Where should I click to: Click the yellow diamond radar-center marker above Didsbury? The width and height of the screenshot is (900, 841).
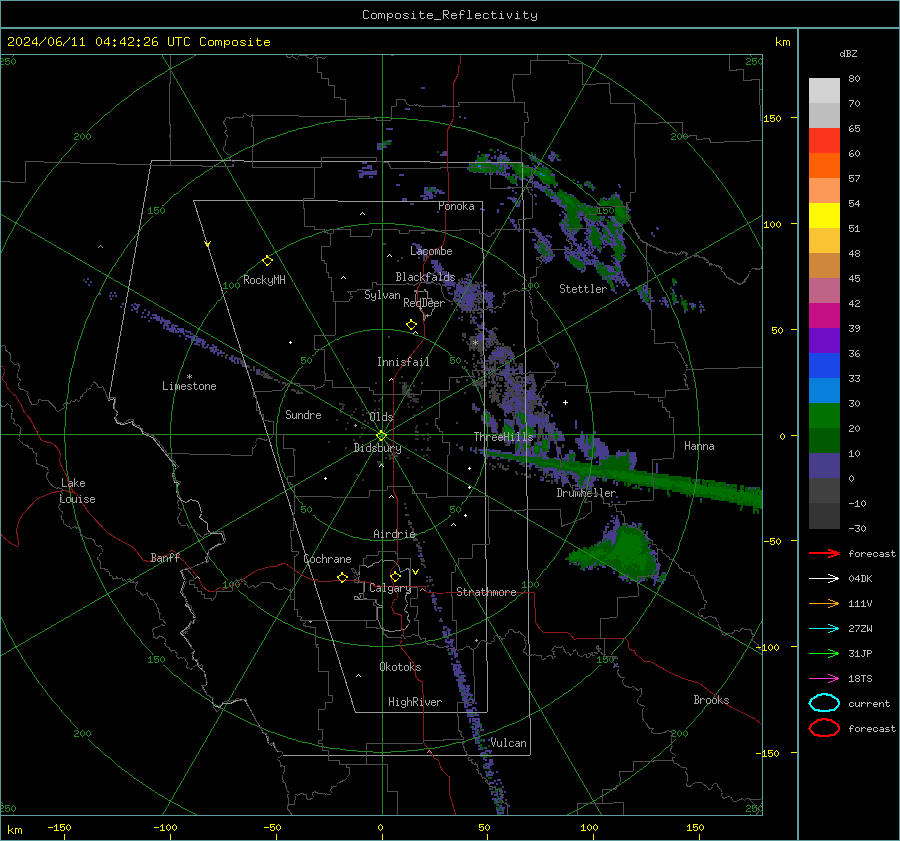(x=381, y=436)
